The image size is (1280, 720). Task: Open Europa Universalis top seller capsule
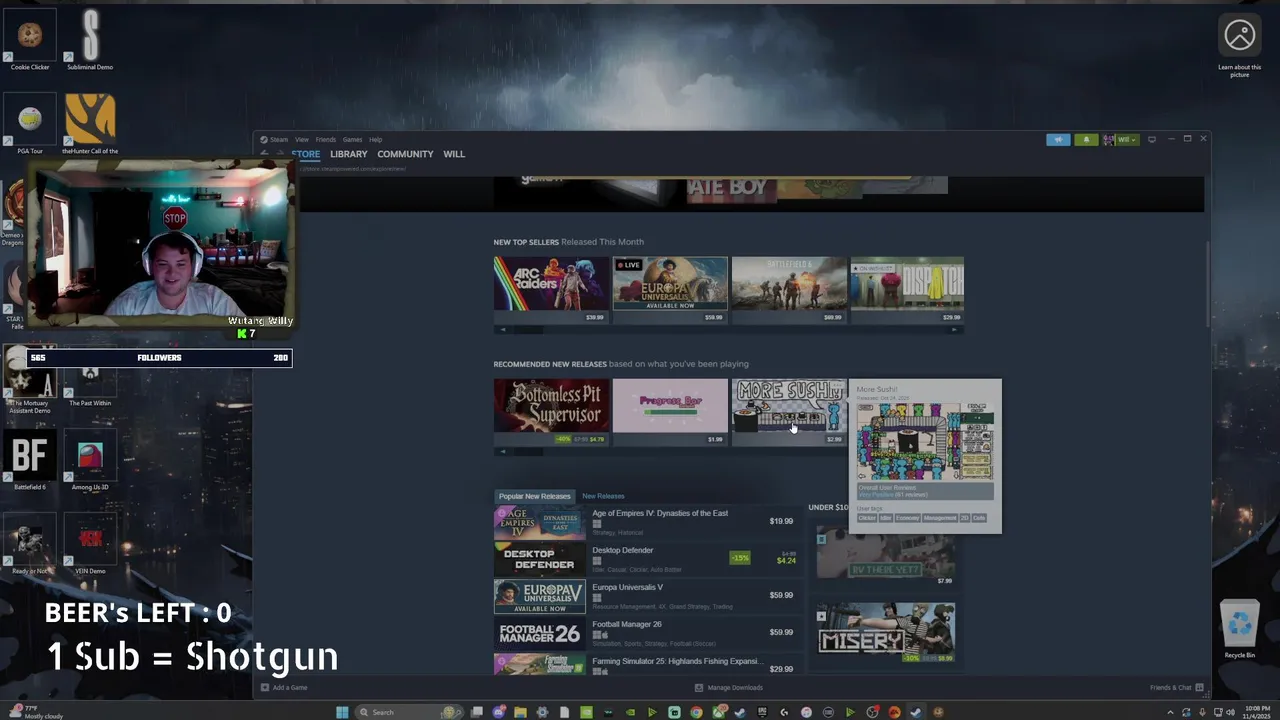point(670,289)
